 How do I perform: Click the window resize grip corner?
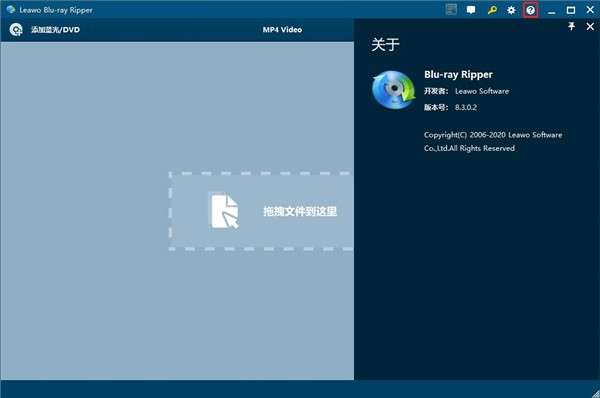coord(595,393)
